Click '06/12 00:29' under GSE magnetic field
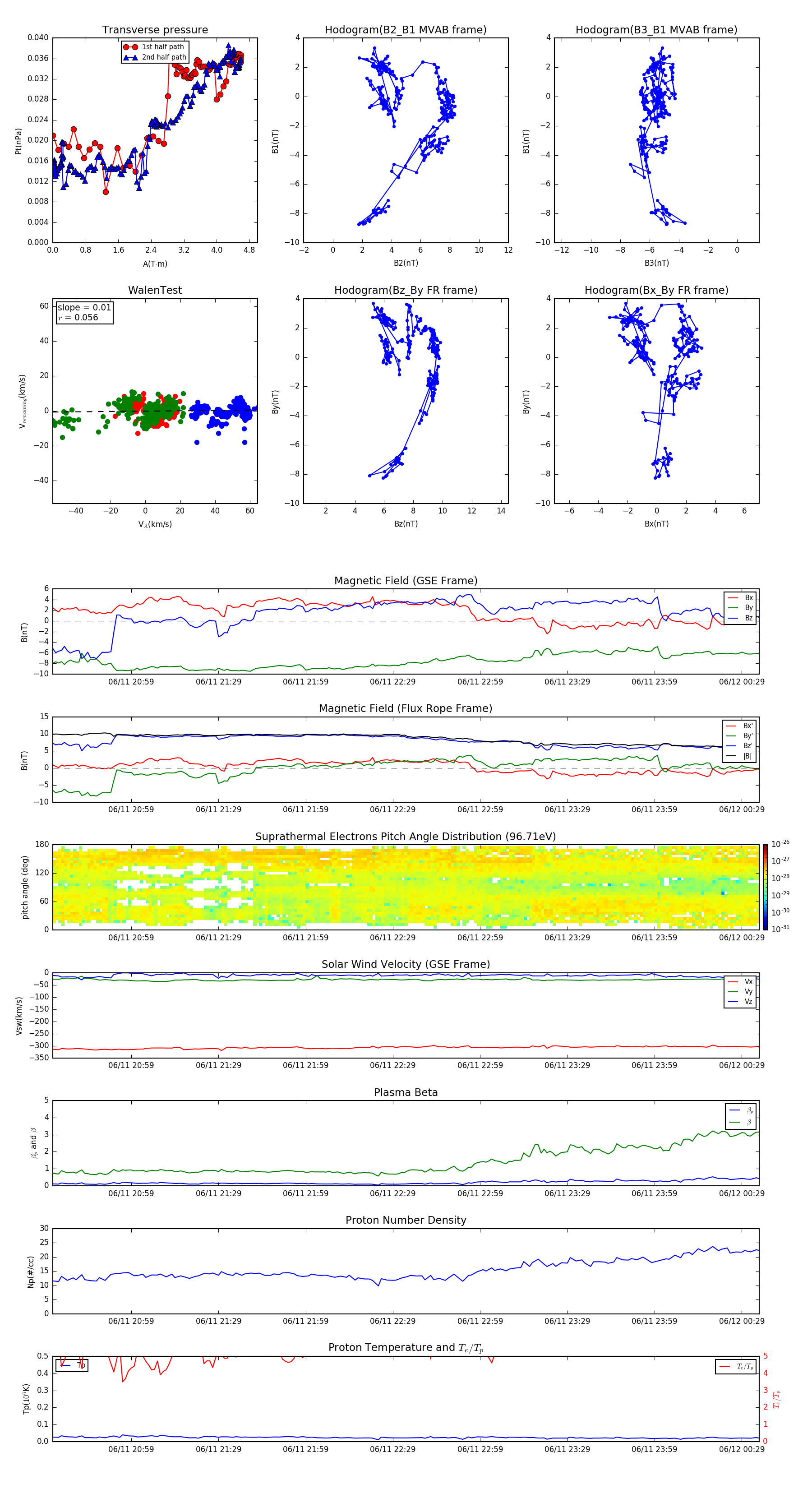Image resolution: width=812 pixels, height=1489 pixels. coord(742,682)
